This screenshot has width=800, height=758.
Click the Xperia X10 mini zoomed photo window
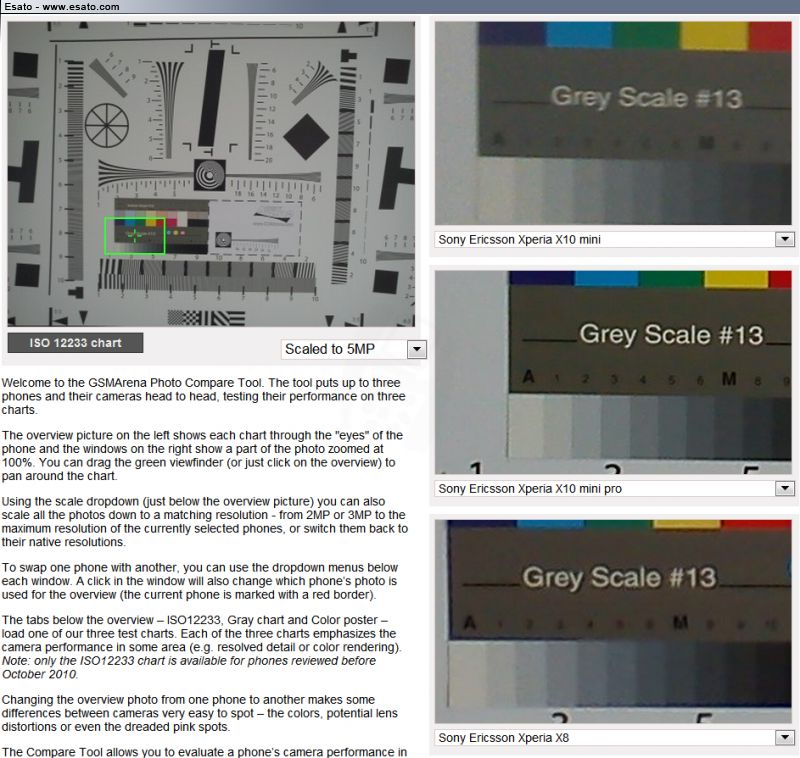(x=613, y=123)
